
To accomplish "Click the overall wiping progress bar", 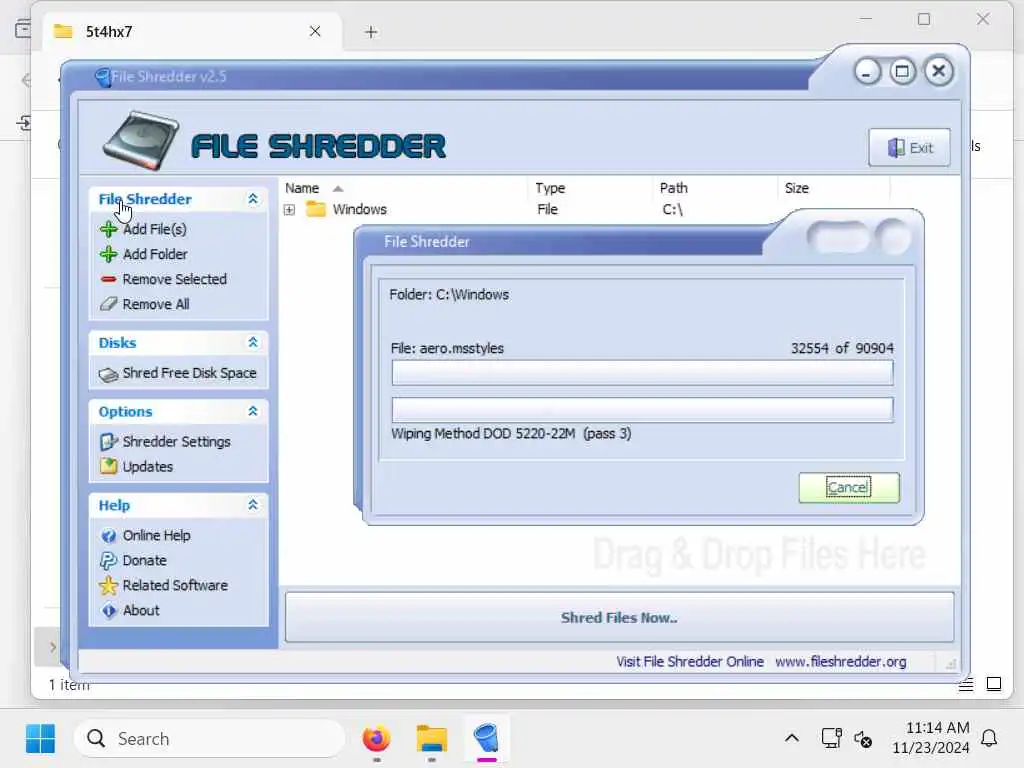I will (x=642, y=409).
